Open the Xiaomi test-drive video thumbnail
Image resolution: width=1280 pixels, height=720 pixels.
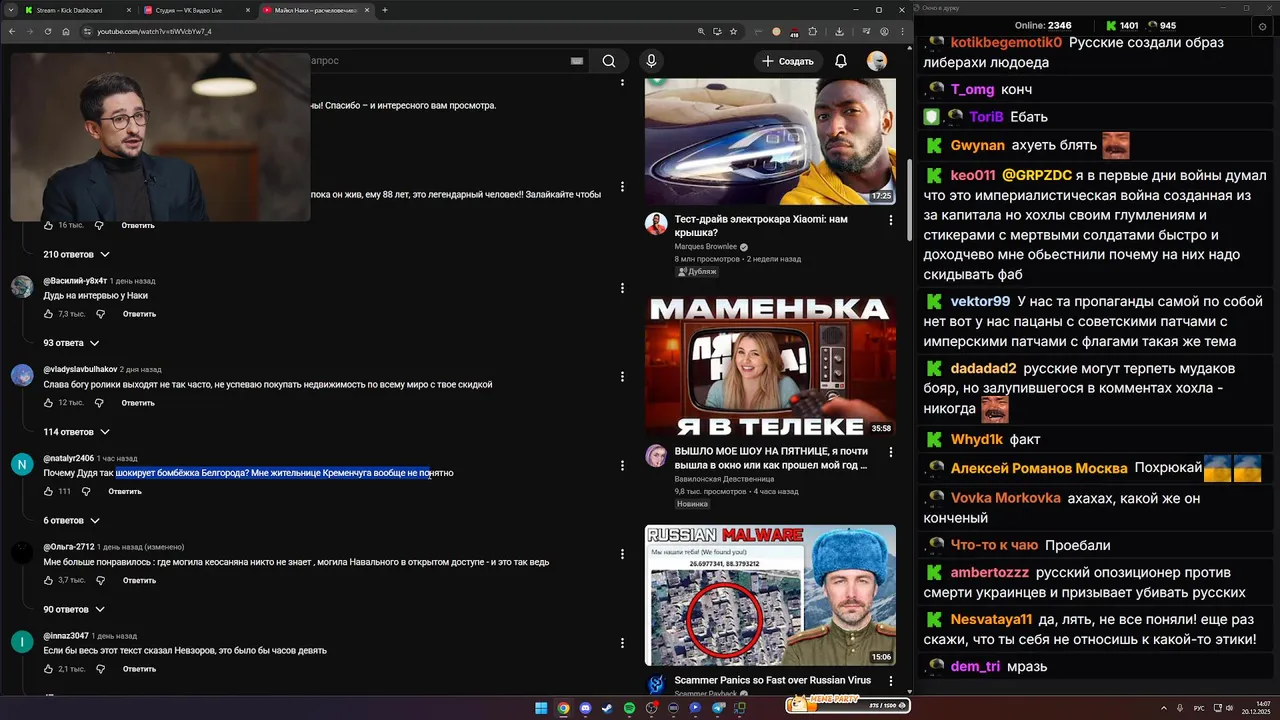pos(770,141)
